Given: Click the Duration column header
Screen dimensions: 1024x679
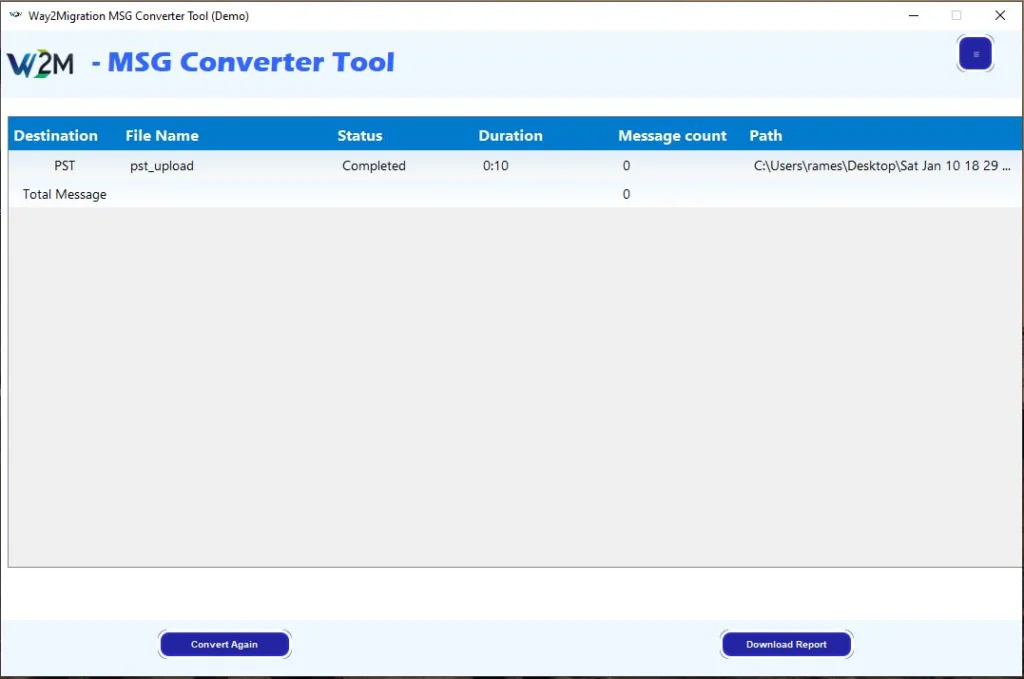Looking at the screenshot, I should [x=510, y=136].
